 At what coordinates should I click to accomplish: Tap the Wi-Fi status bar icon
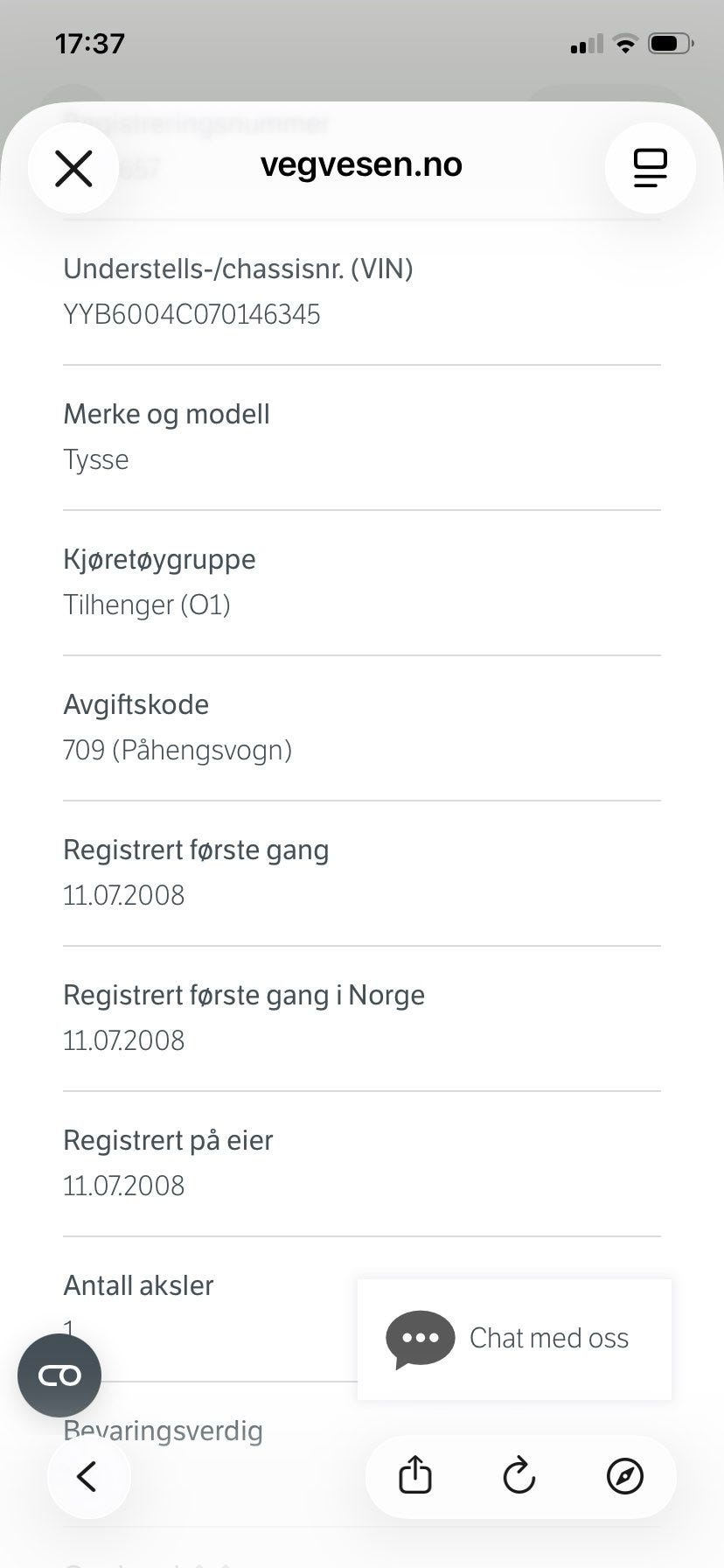(625, 44)
